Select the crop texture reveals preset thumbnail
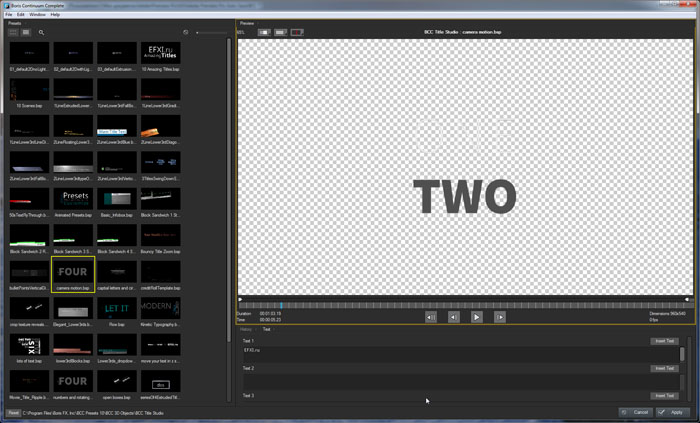Viewport: 700px width, 423px height. pos(29,309)
